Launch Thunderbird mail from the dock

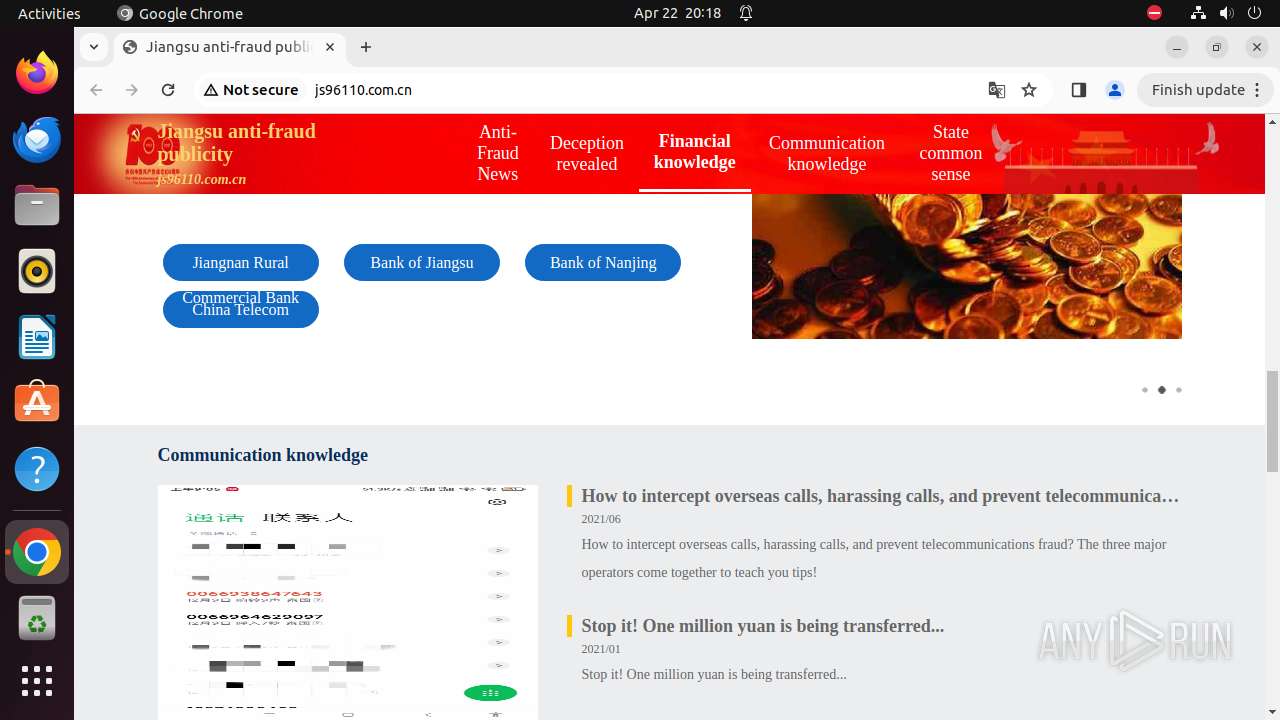pos(37,139)
